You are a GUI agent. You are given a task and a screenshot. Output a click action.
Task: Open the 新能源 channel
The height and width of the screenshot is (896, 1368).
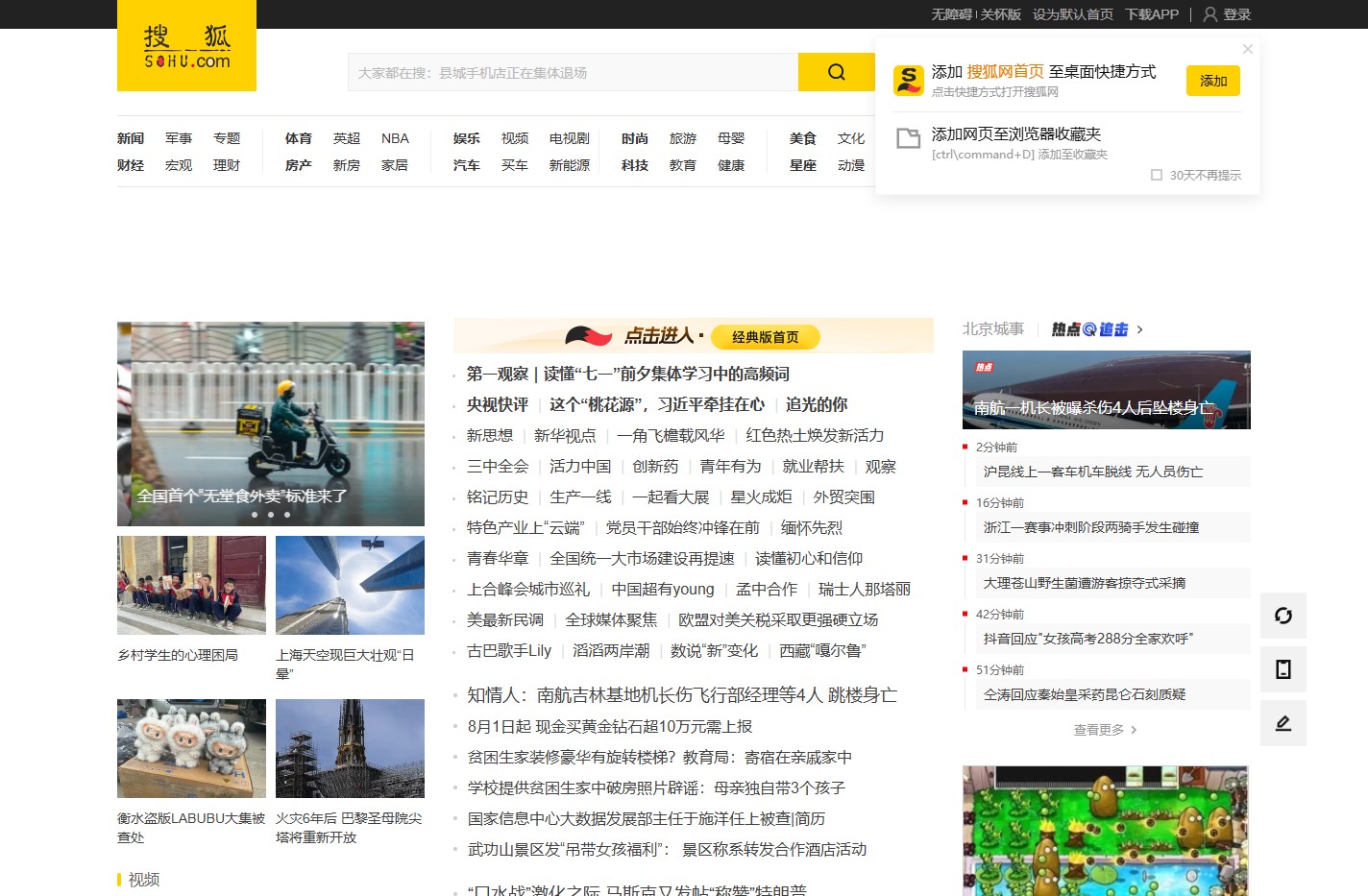(x=570, y=165)
